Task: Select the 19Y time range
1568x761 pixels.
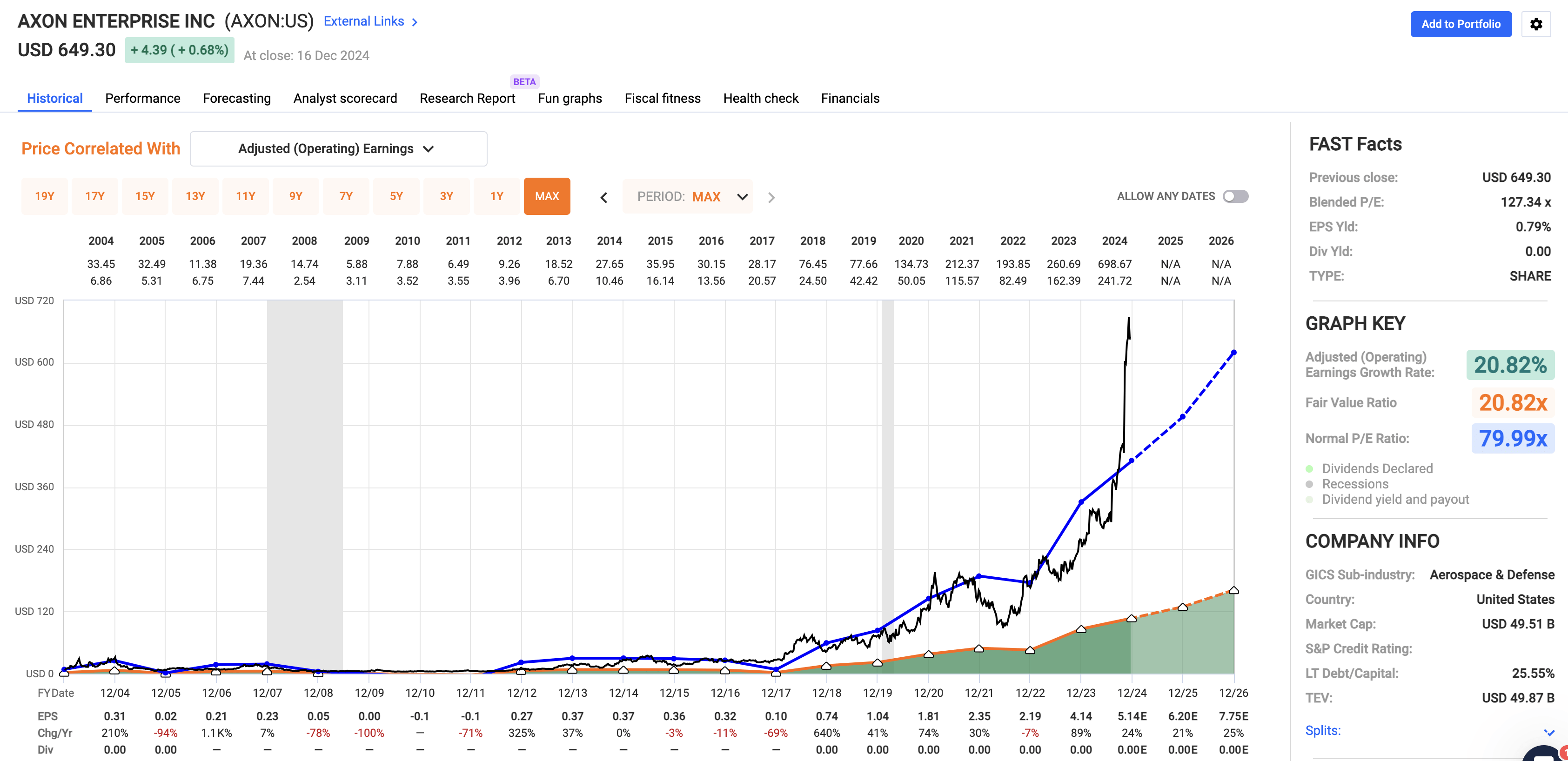Action: coord(45,196)
